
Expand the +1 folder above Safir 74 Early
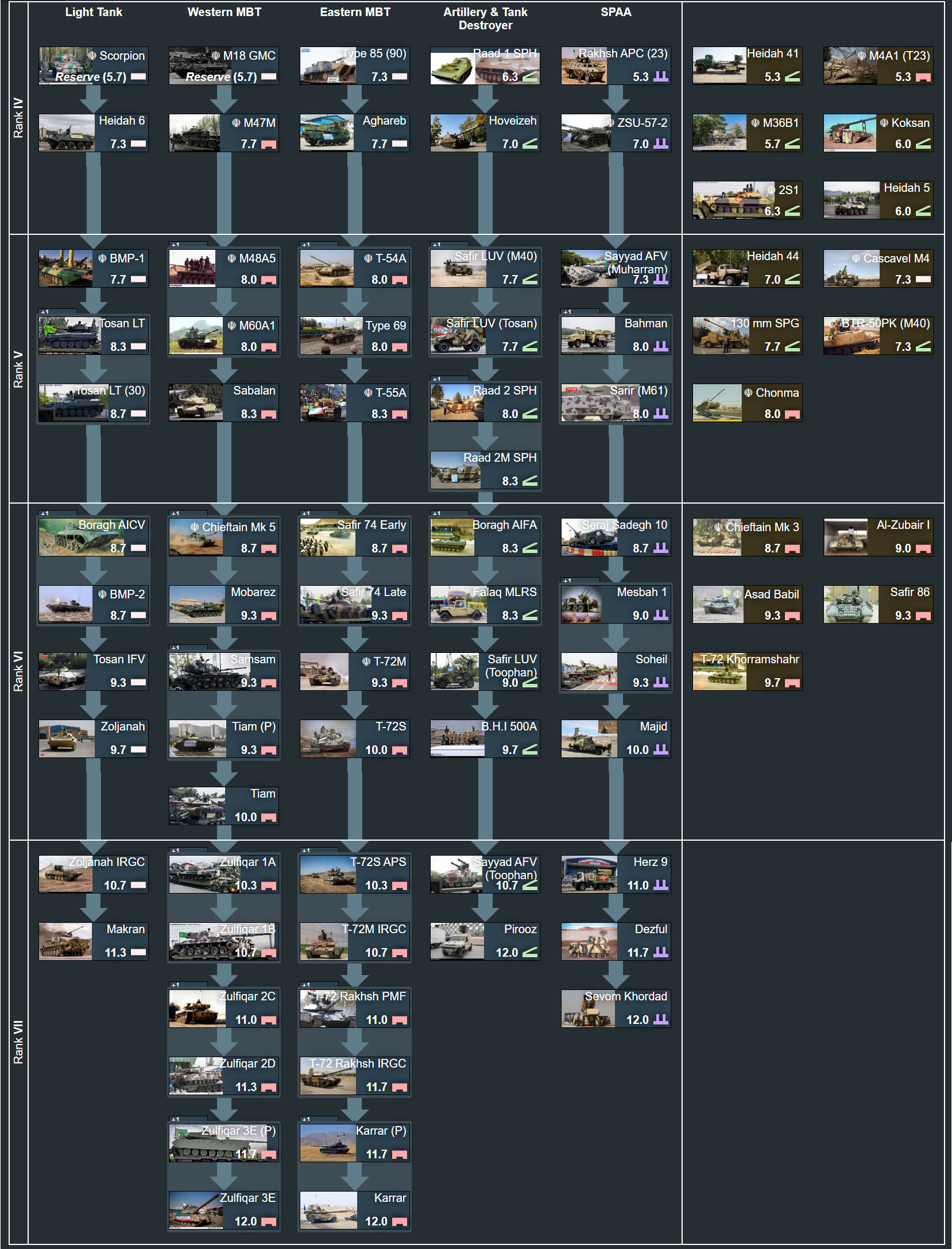pyautogui.click(x=319, y=513)
